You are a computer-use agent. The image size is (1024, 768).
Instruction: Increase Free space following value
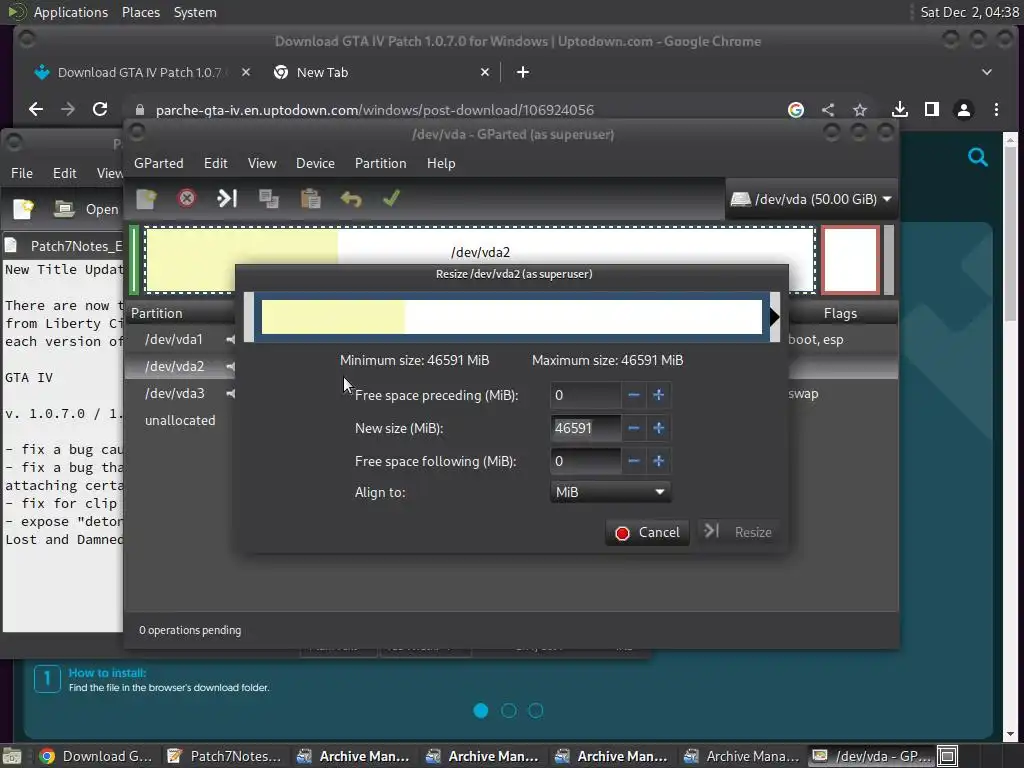pyautogui.click(x=659, y=461)
